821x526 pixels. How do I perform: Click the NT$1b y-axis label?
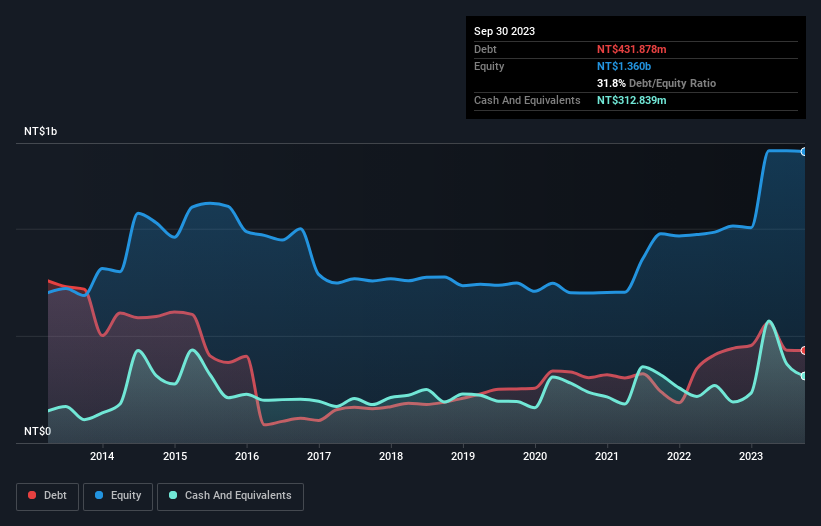[40, 131]
